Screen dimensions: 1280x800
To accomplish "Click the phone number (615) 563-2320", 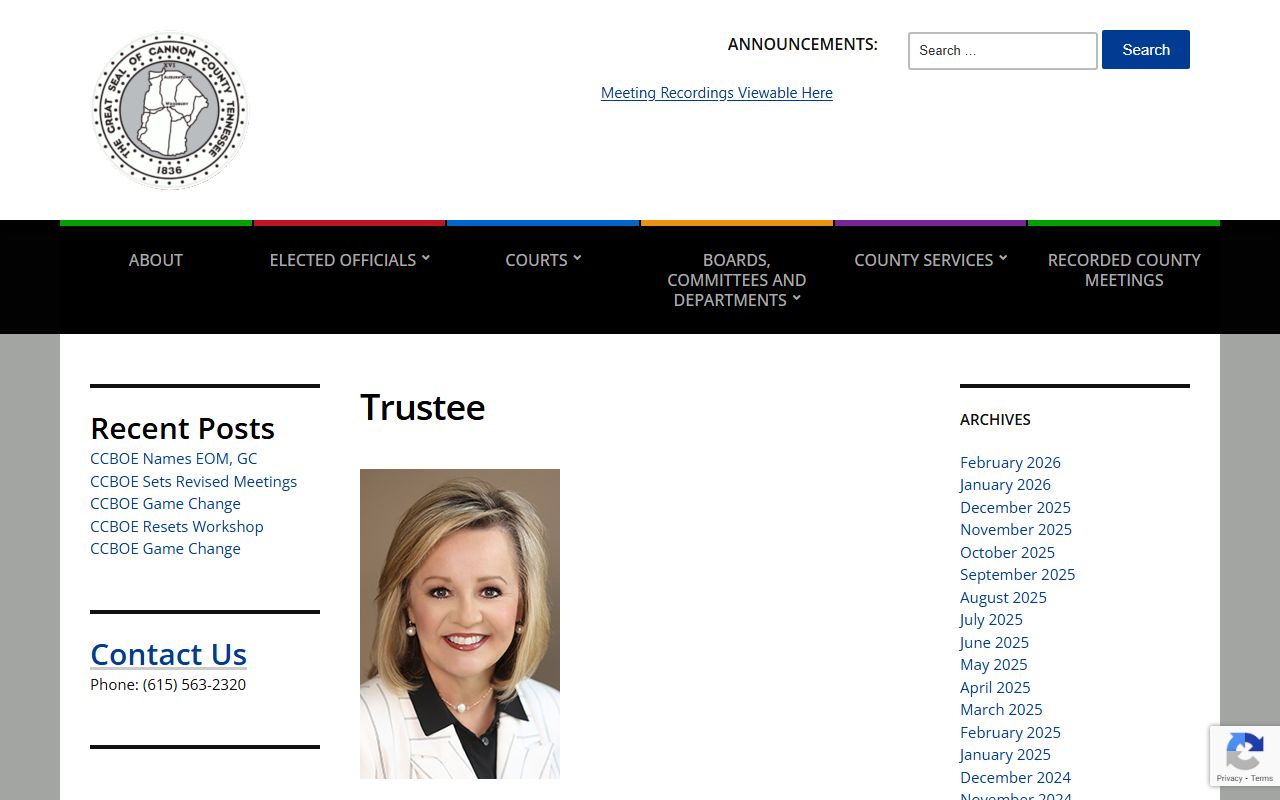I will pyautogui.click(x=194, y=685).
